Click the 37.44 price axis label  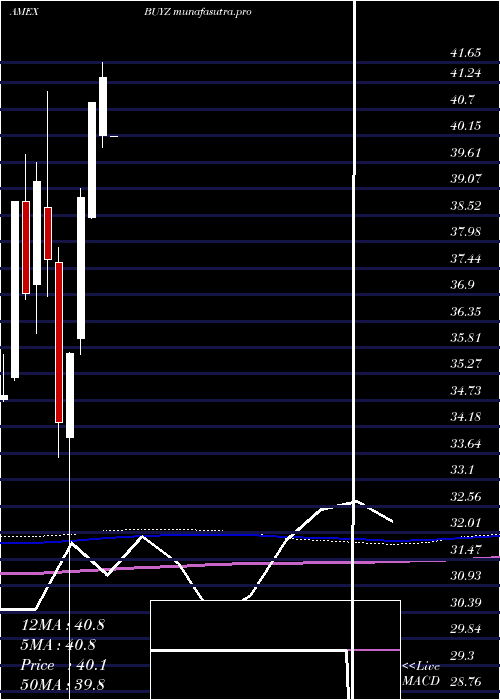coord(466,258)
